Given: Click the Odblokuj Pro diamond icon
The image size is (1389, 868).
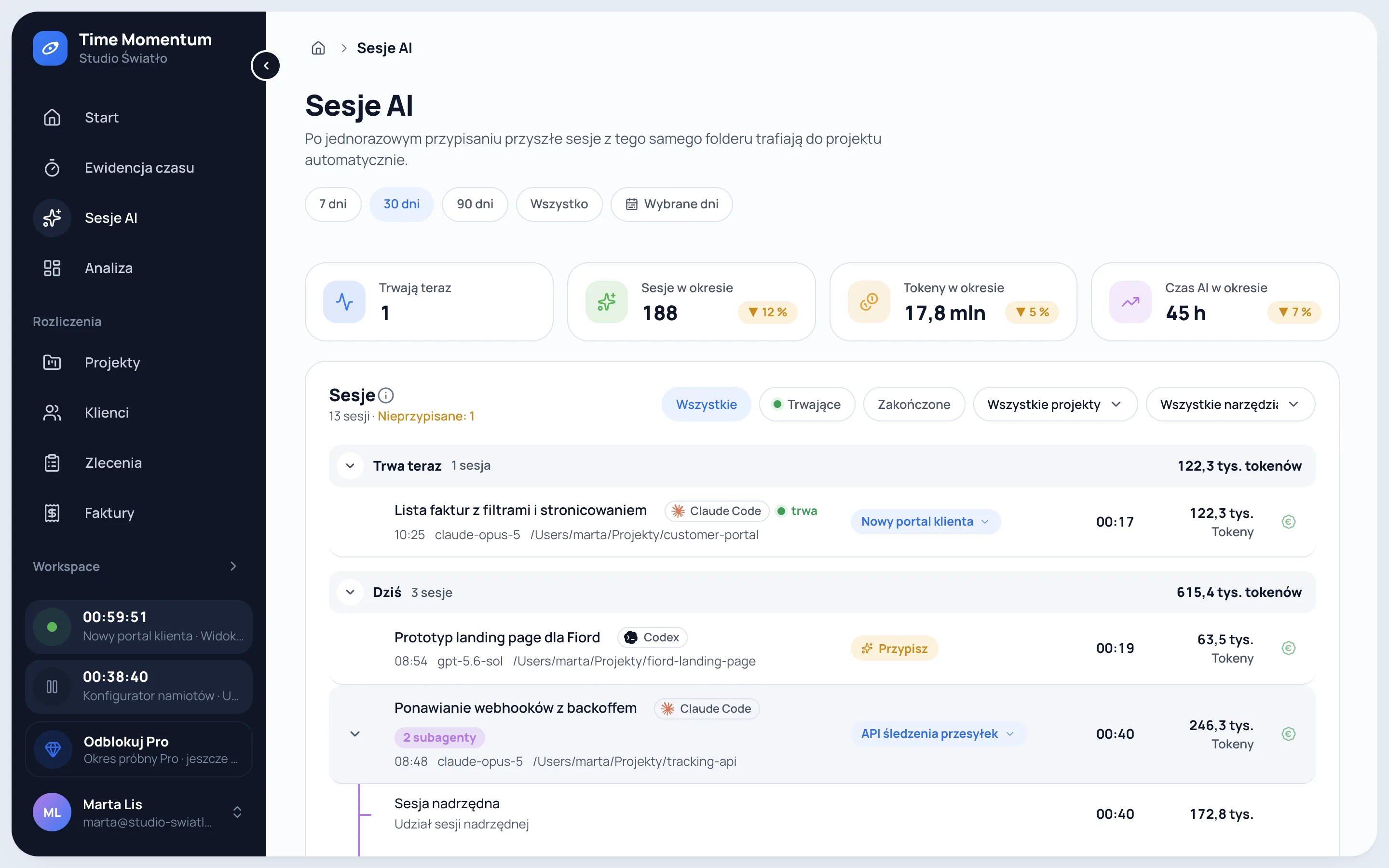Looking at the screenshot, I should coord(53,750).
